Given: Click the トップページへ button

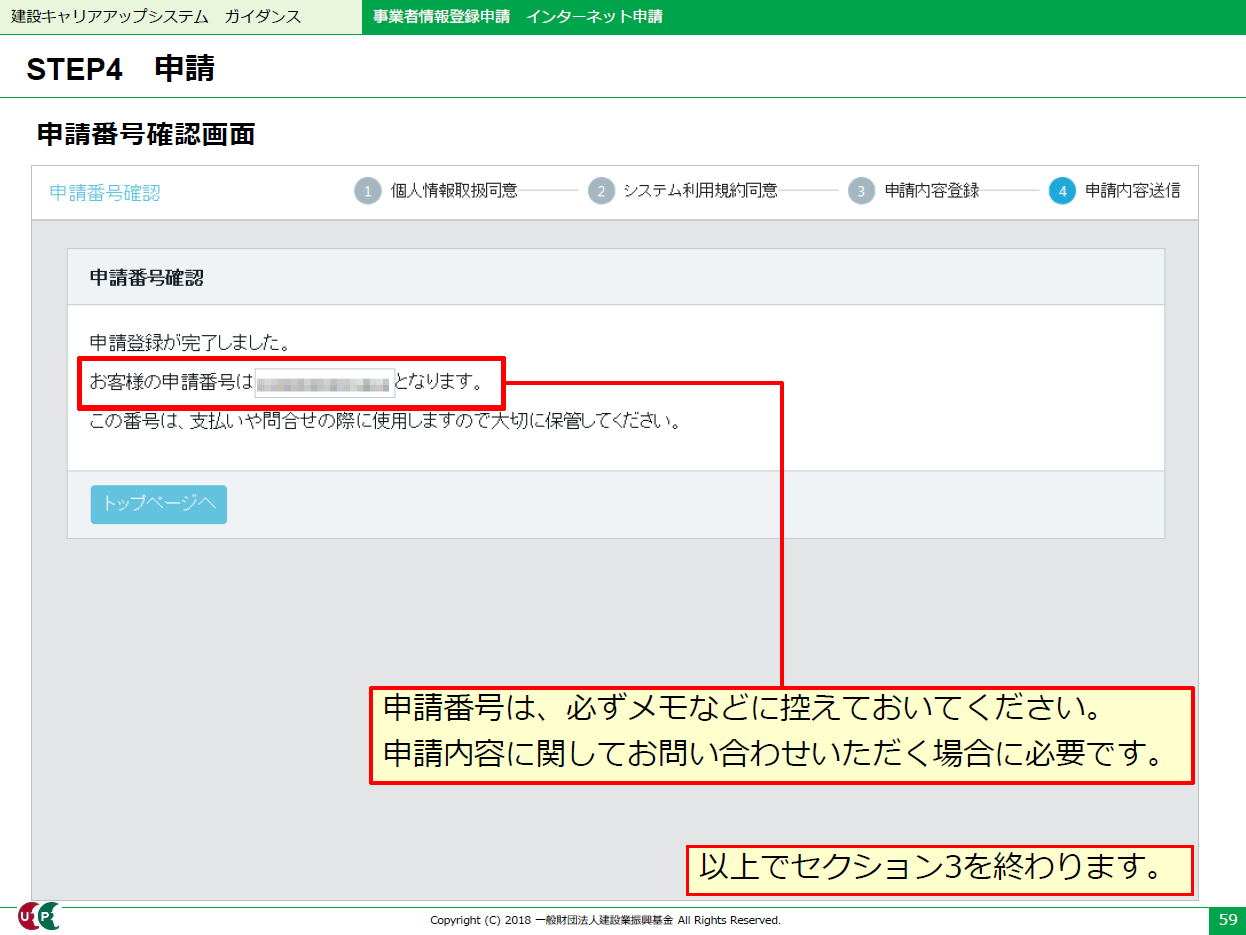Looking at the screenshot, I should (159, 504).
